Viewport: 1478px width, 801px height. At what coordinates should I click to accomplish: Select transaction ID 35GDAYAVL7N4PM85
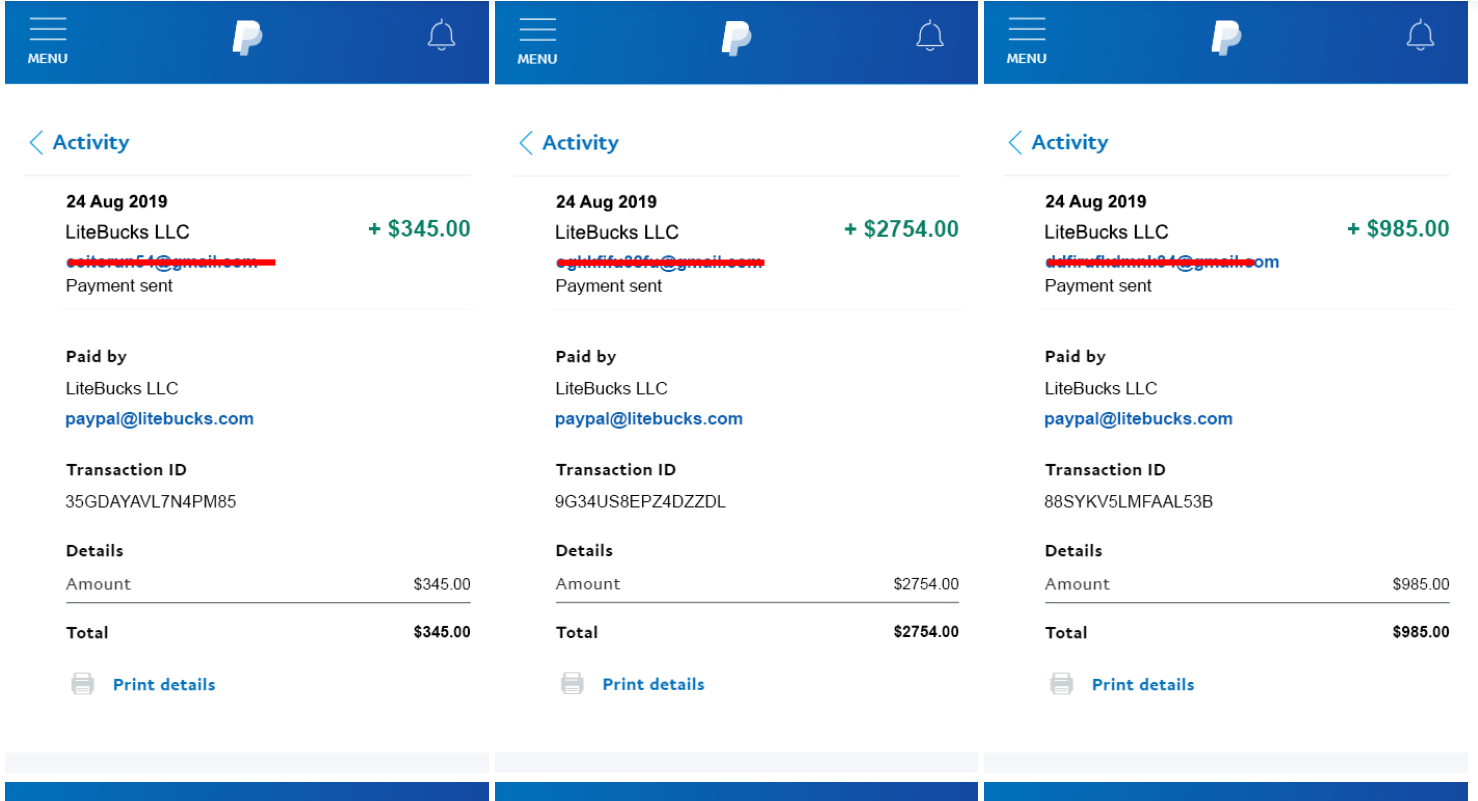click(151, 502)
